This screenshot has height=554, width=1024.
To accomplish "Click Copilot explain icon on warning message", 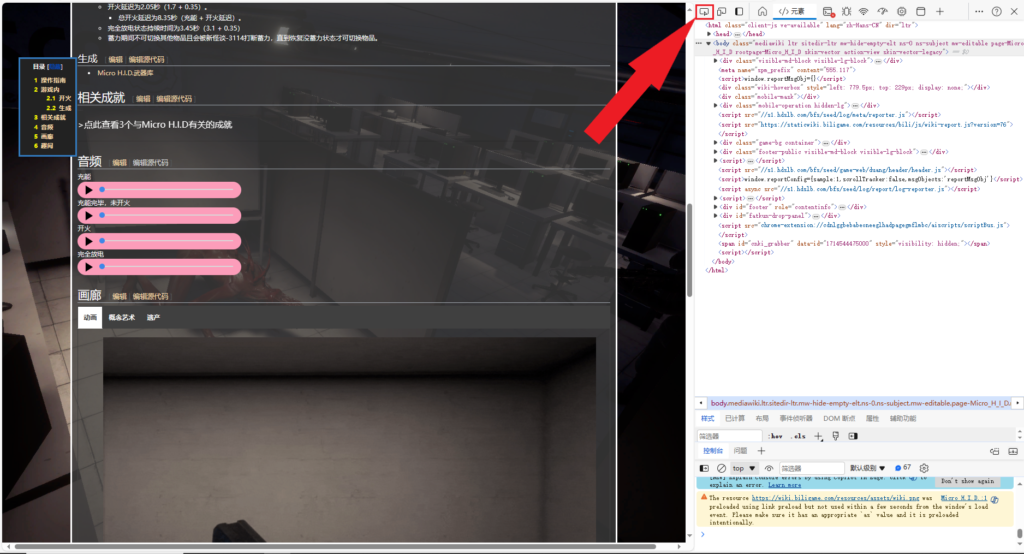I will [x=994, y=499].
